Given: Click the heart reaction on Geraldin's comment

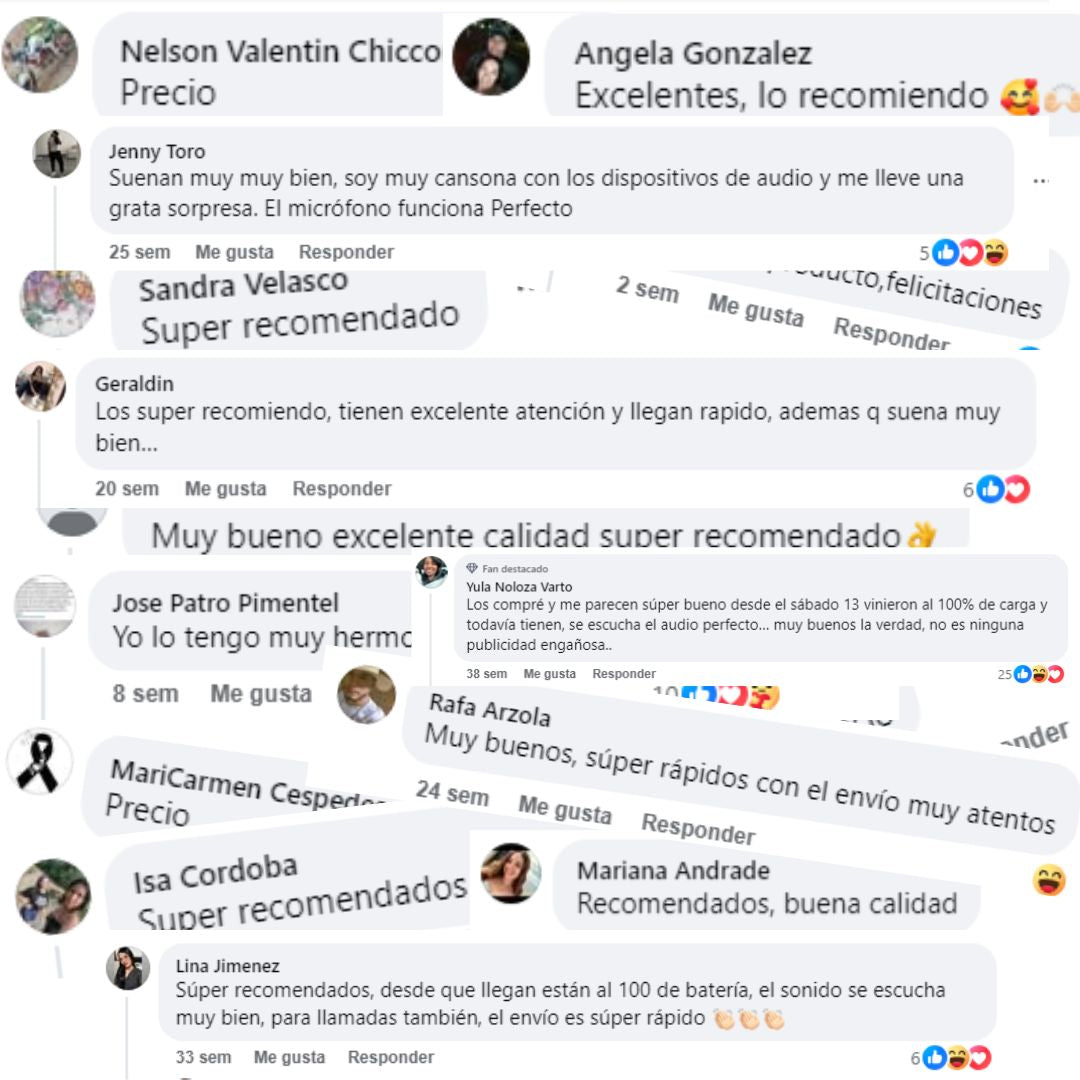Looking at the screenshot, I should coord(1017,489).
